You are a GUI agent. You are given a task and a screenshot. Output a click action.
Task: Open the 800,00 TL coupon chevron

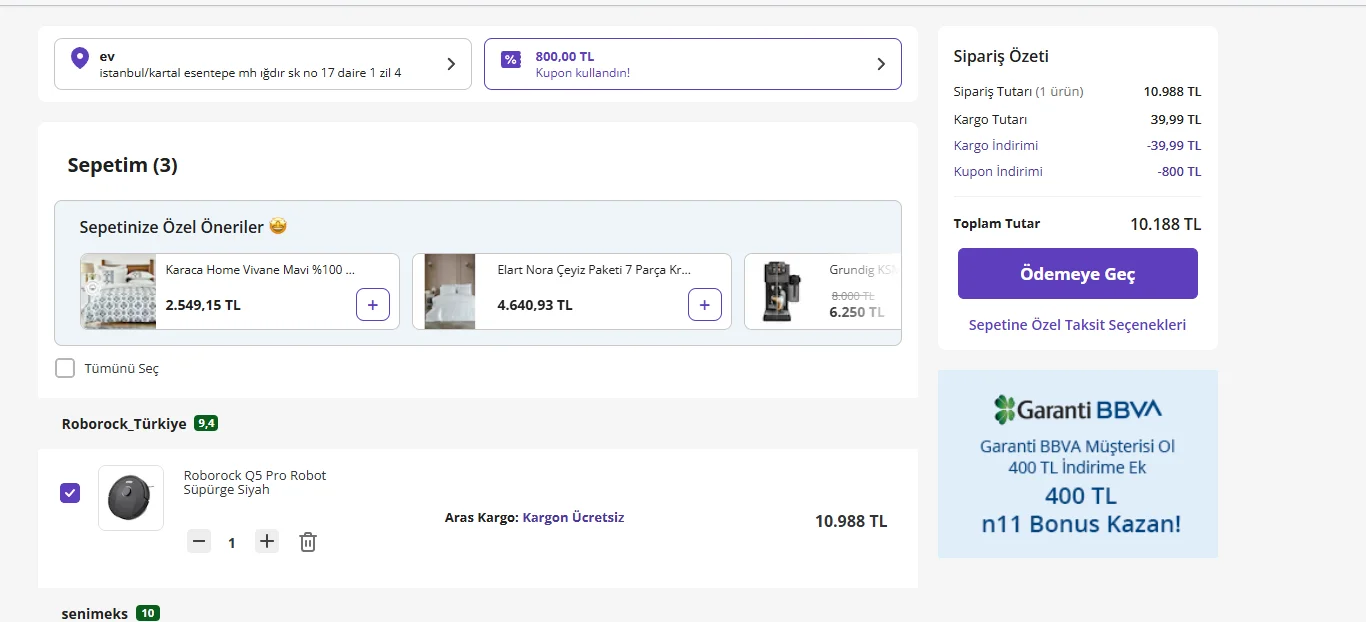click(881, 64)
